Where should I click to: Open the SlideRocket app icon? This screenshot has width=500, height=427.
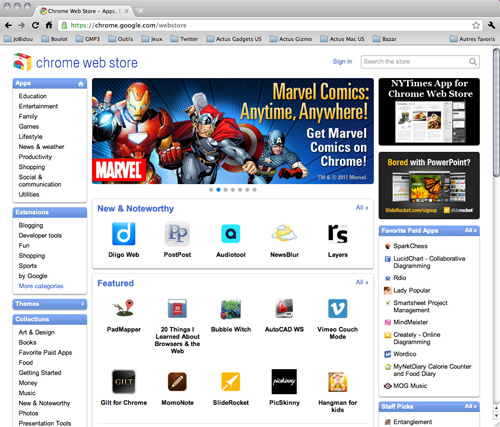(x=231, y=382)
